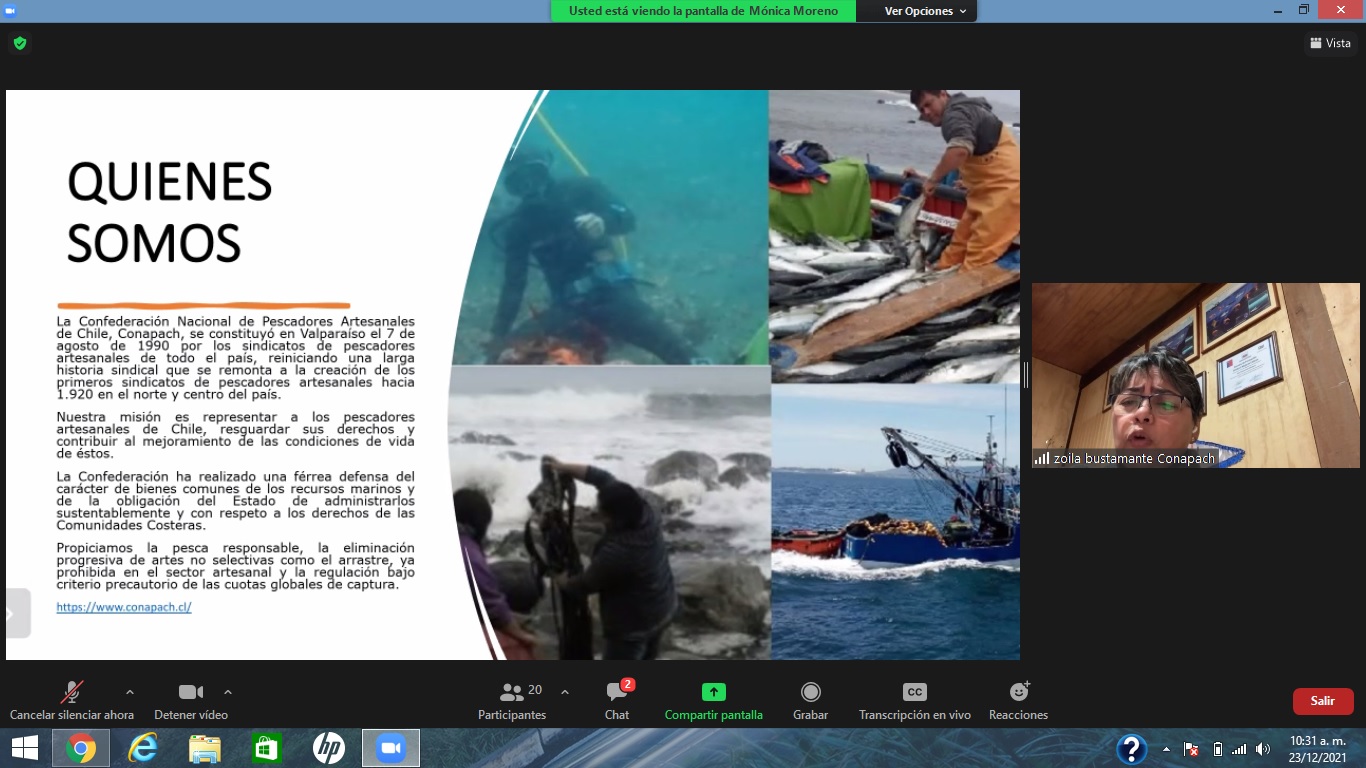Click the fishing boat photo
The height and width of the screenshot is (768, 1366).
click(x=896, y=521)
